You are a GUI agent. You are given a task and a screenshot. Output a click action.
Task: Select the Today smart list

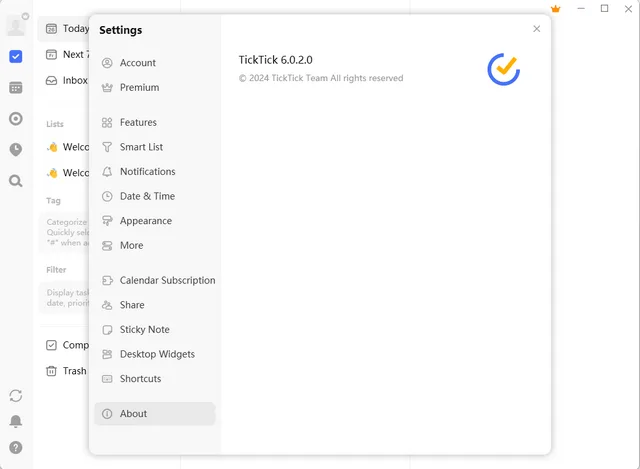[x=64, y=29]
